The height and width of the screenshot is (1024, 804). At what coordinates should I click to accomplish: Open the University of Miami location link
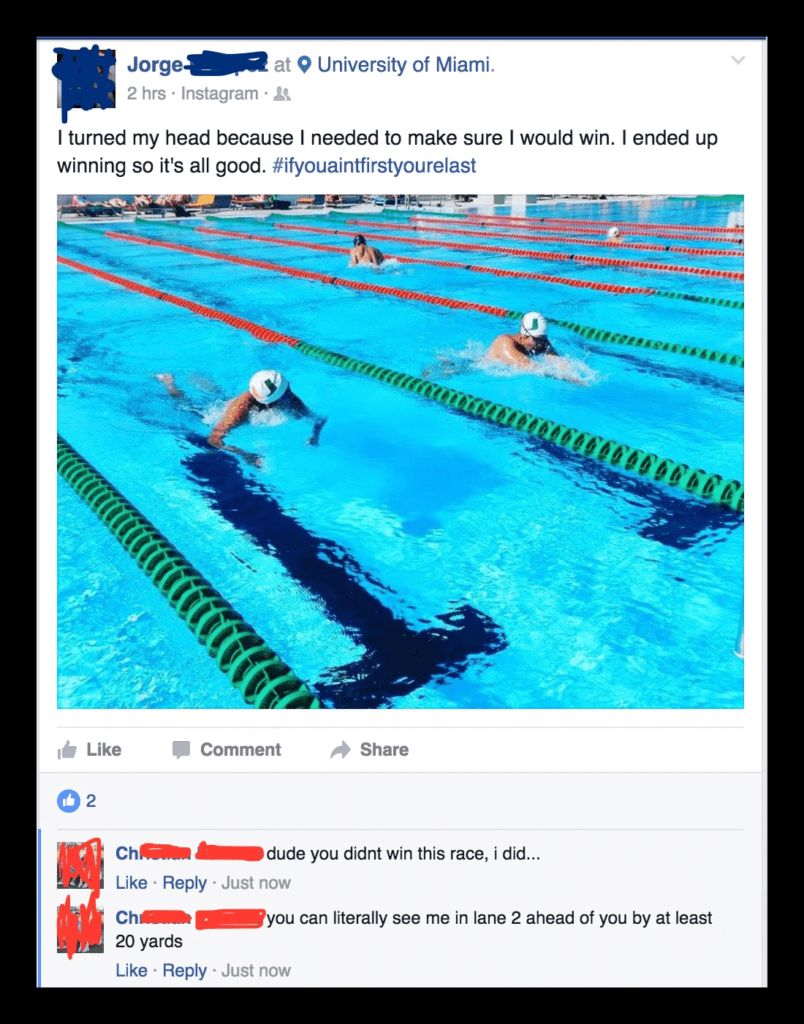[404, 65]
